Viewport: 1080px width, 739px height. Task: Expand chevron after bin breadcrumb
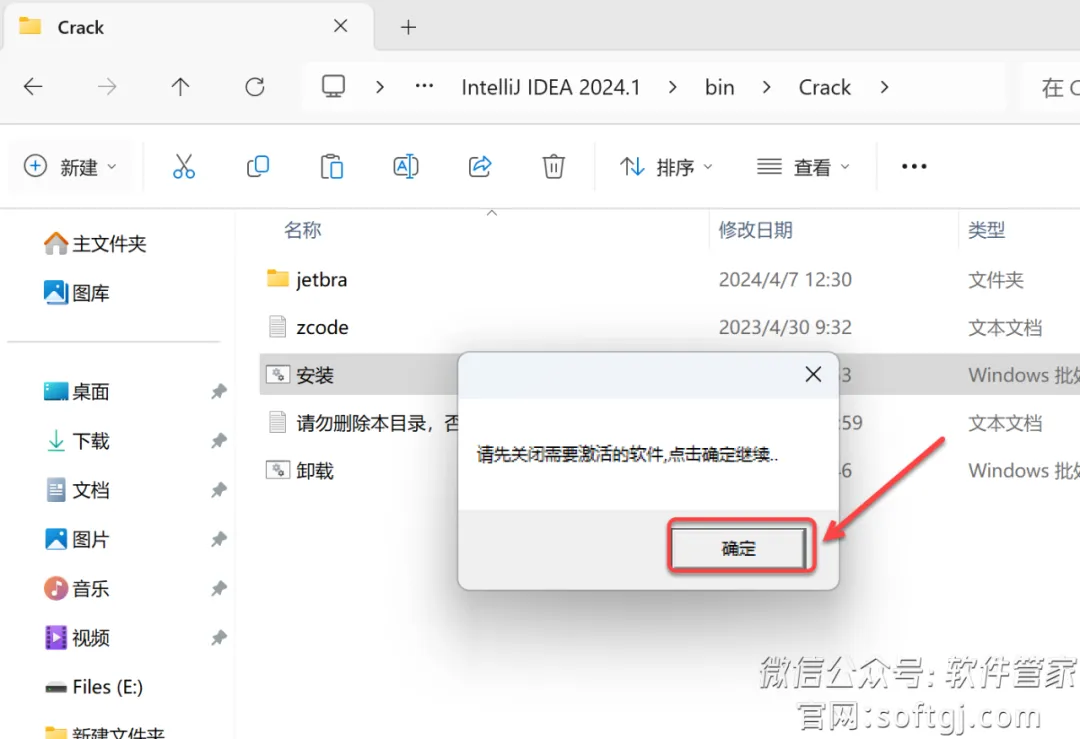click(766, 87)
